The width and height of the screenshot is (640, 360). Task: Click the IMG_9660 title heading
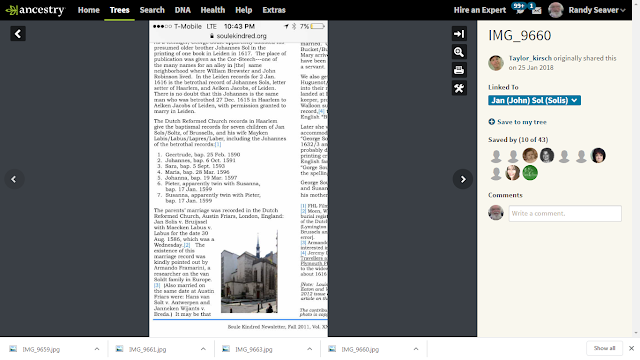tap(520, 36)
